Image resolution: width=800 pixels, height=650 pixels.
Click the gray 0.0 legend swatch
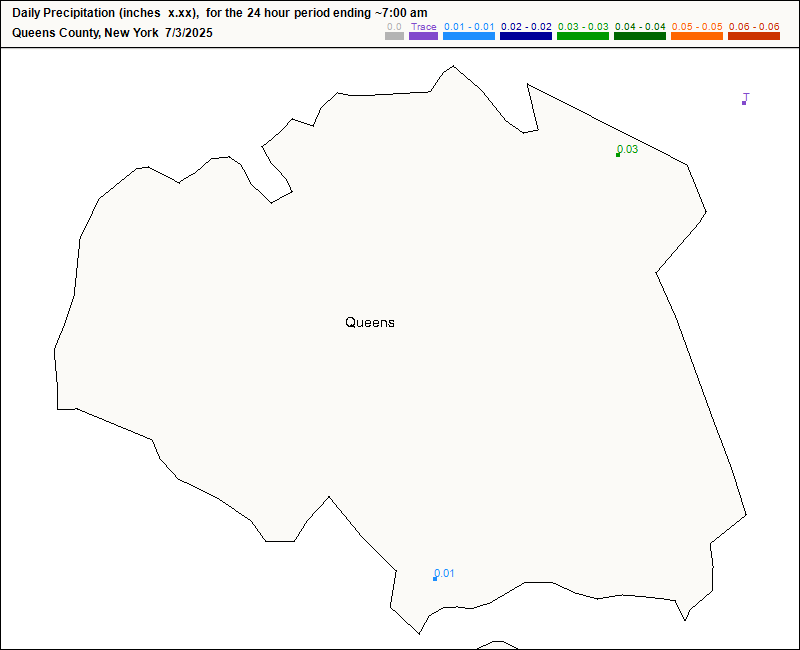(x=394, y=36)
